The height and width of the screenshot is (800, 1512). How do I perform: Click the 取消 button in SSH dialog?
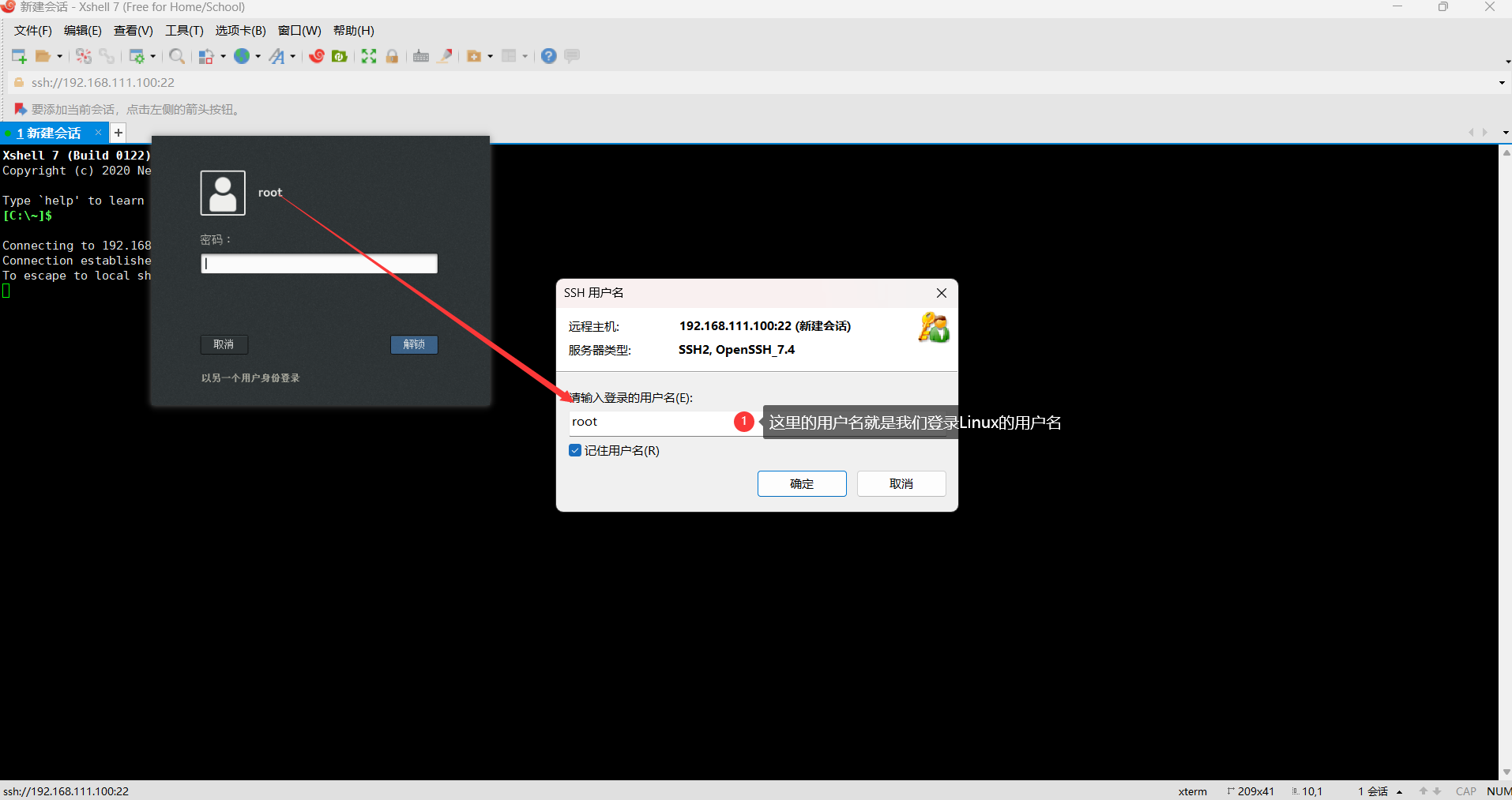(x=901, y=483)
